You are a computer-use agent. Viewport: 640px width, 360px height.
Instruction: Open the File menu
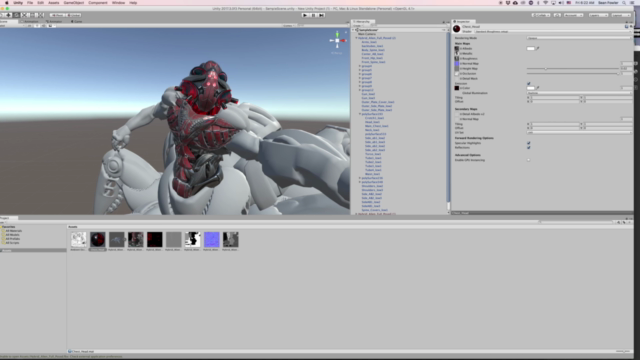point(30,3)
